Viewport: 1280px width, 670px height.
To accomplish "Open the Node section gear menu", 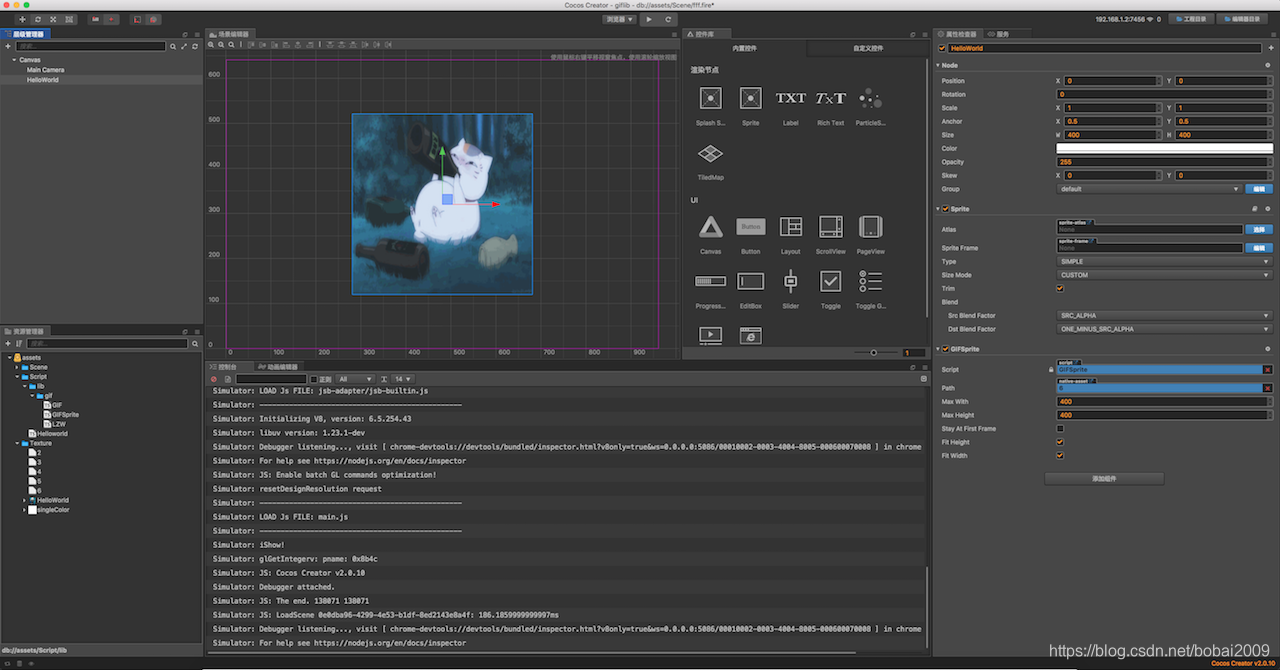I will (1268, 65).
